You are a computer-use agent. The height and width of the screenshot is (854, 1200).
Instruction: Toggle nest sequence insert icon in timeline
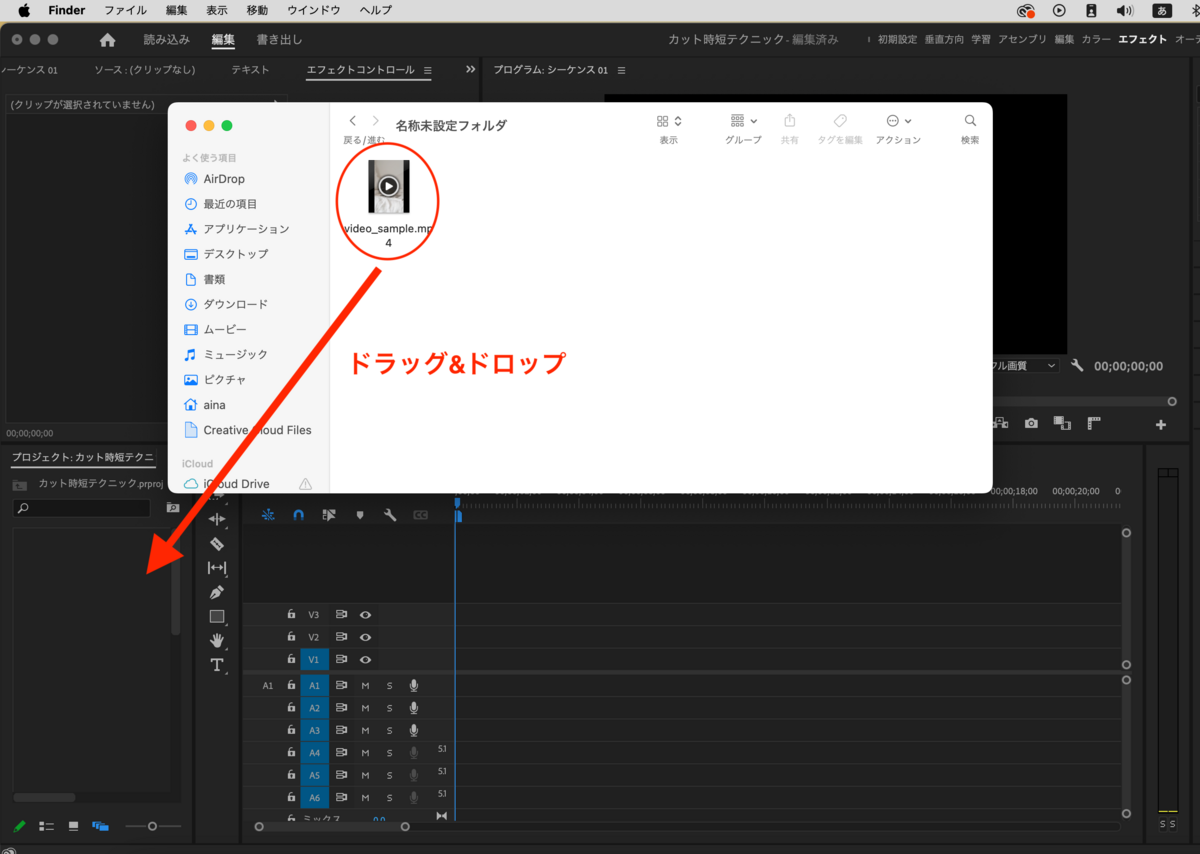[268, 515]
